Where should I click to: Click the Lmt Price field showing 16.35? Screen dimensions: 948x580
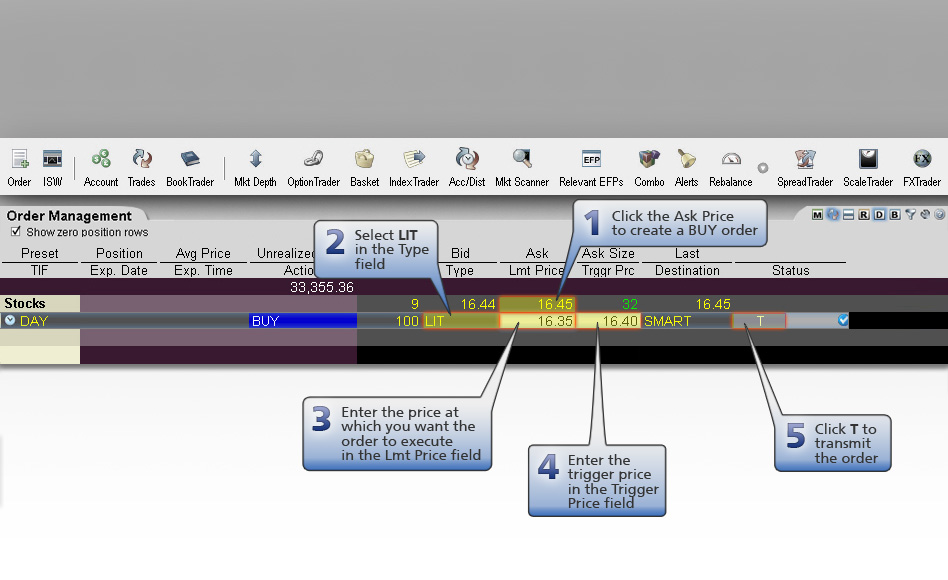click(537, 321)
